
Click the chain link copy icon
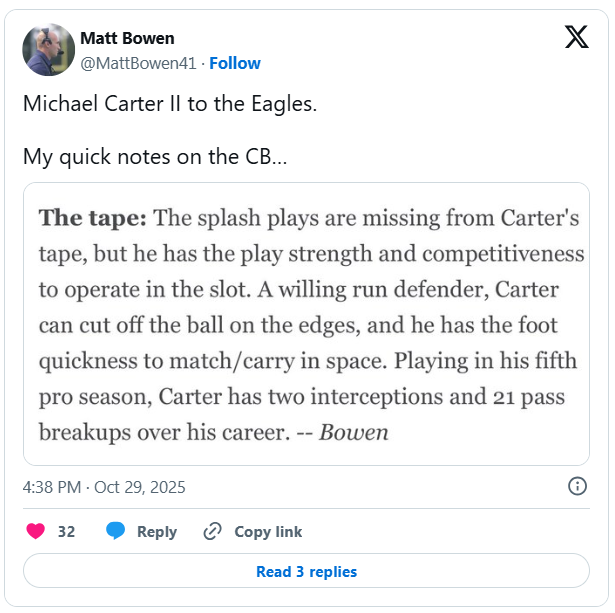pyautogui.click(x=212, y=531)
